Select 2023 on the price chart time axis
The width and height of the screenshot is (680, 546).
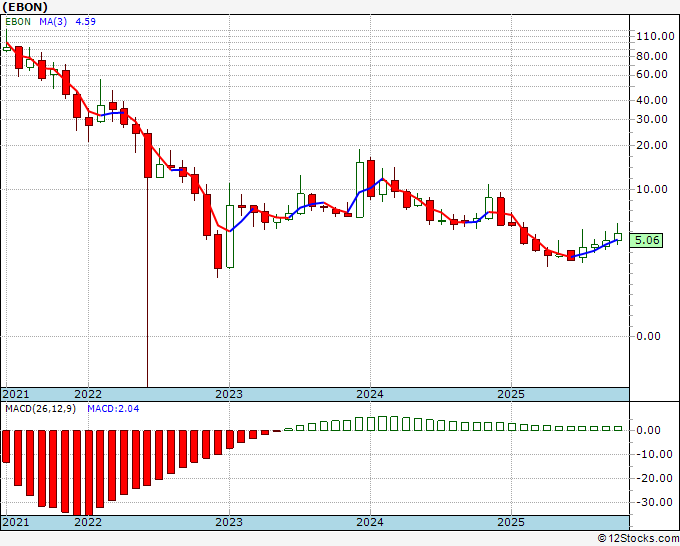pyautogui.click(x=229, y=394)
